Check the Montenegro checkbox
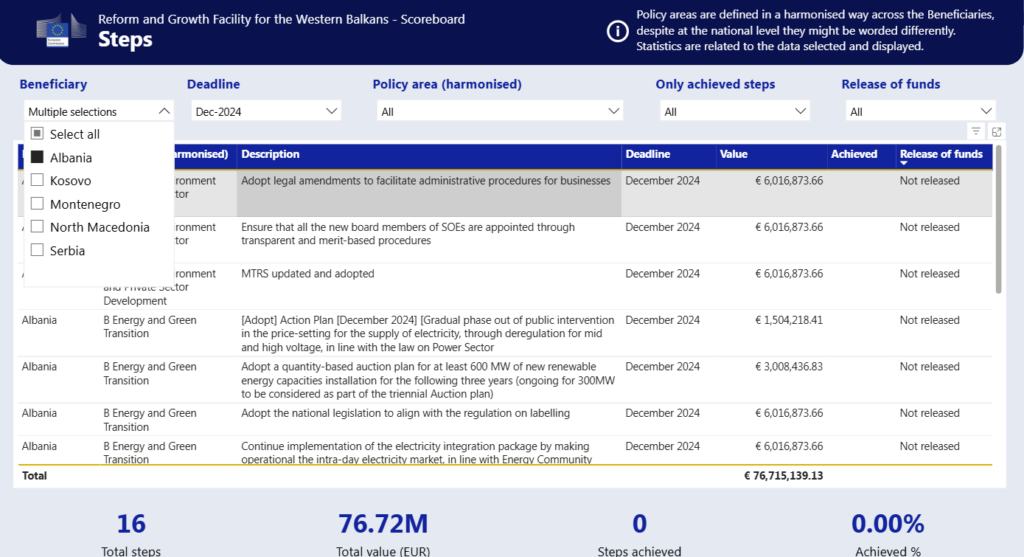The height and width of the screenshot is (557, 1024). click(x=37, y=204)
